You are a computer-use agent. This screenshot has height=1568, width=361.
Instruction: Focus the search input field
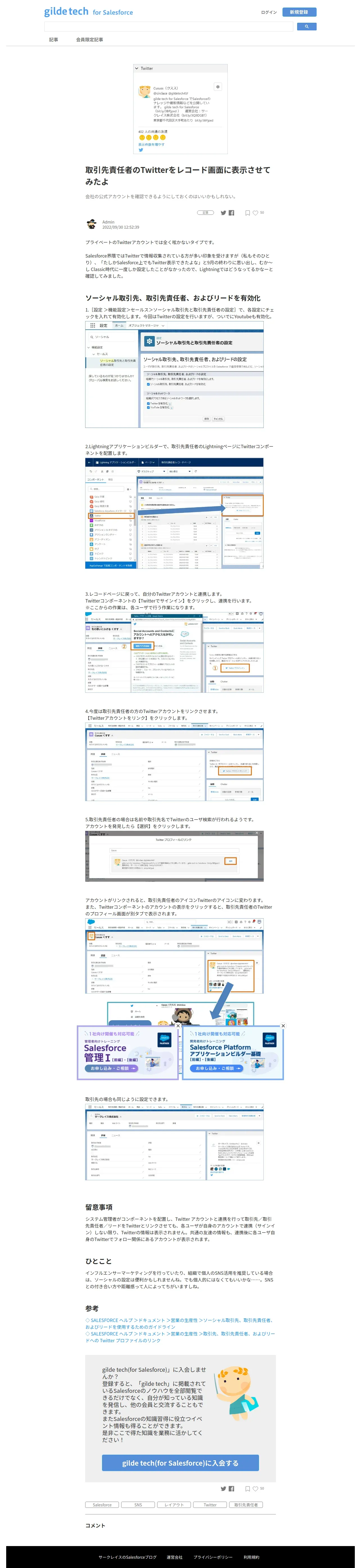(x=169, y=27)
